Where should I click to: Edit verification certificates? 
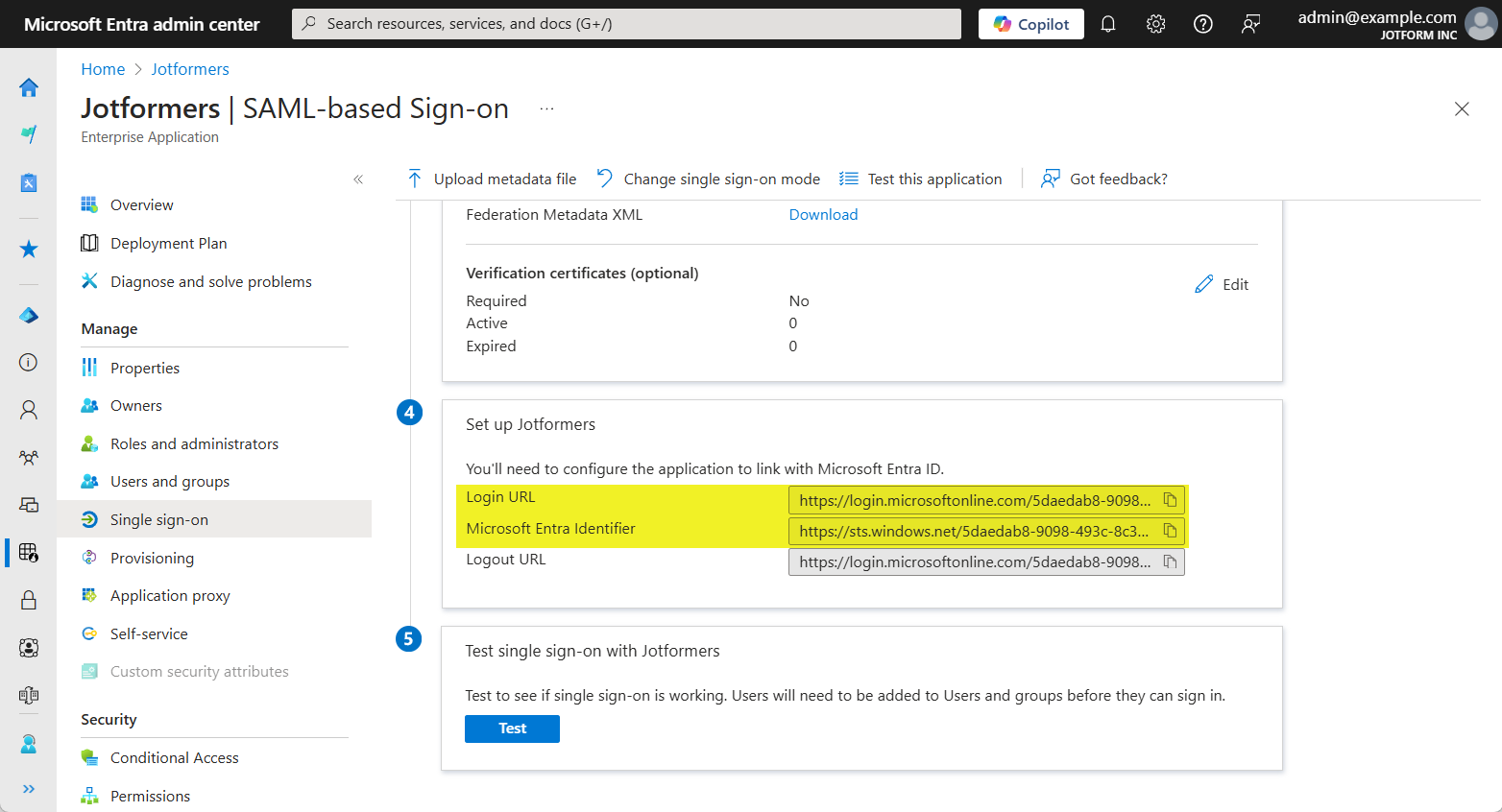pyautogui.click(x=1222, y=284)
